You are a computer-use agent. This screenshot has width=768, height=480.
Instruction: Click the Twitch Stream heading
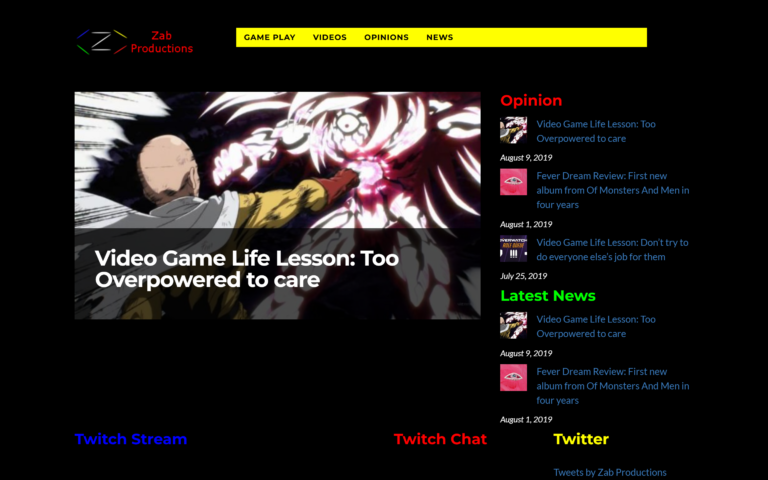pyautogui.click(x=131, y=439)
